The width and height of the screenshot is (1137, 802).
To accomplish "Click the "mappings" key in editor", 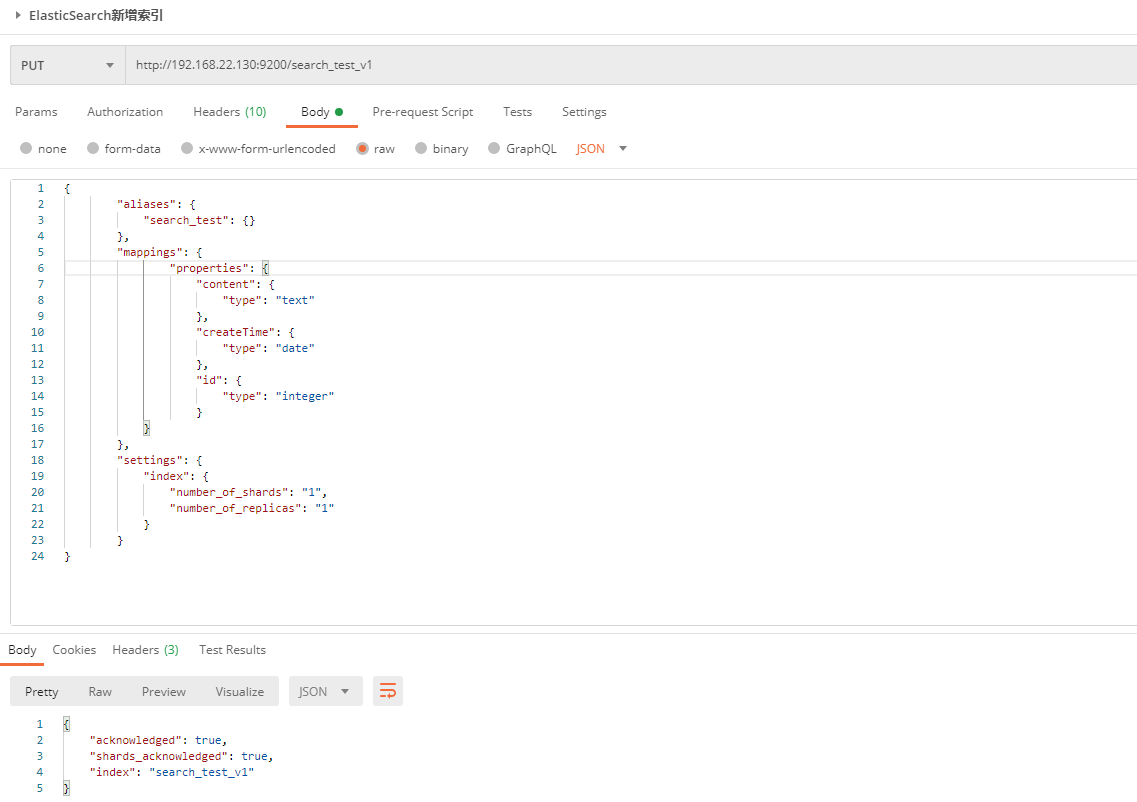I will pyautogui.click(x=150, y=252).
